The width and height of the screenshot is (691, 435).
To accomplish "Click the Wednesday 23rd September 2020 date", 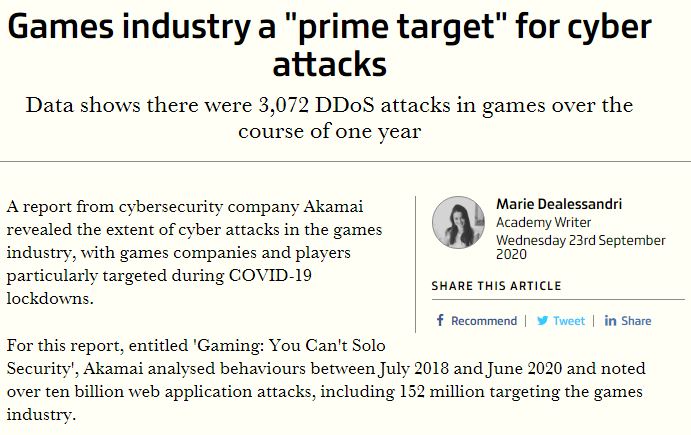I will tap(580, 247).
